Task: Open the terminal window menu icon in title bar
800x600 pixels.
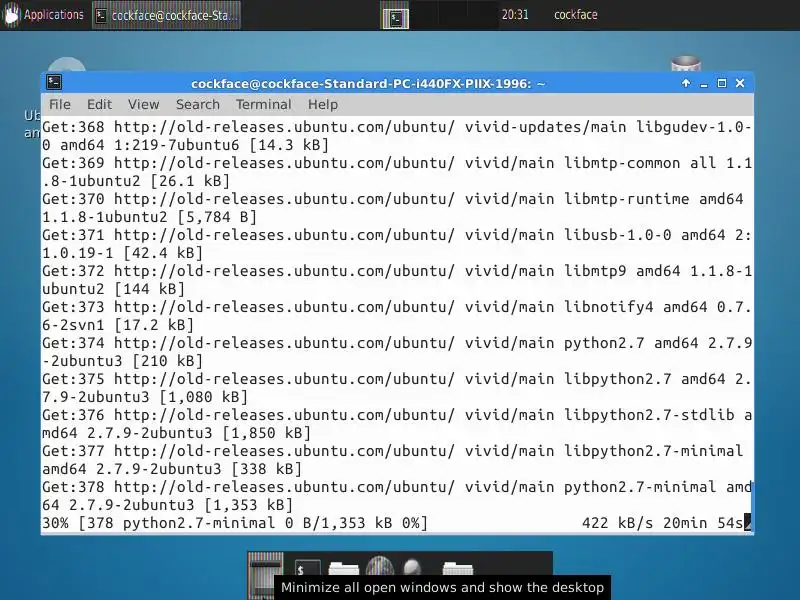Action: [x=54, y=83]
